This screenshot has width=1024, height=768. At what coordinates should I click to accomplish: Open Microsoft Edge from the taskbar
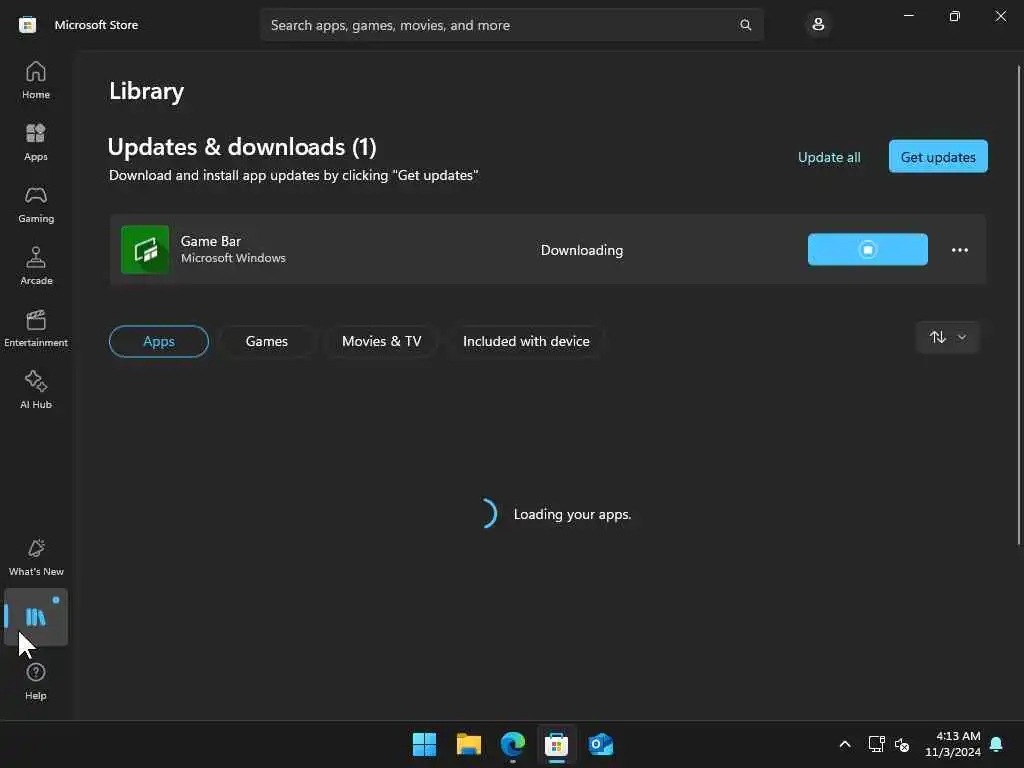[x=513, y=744]
